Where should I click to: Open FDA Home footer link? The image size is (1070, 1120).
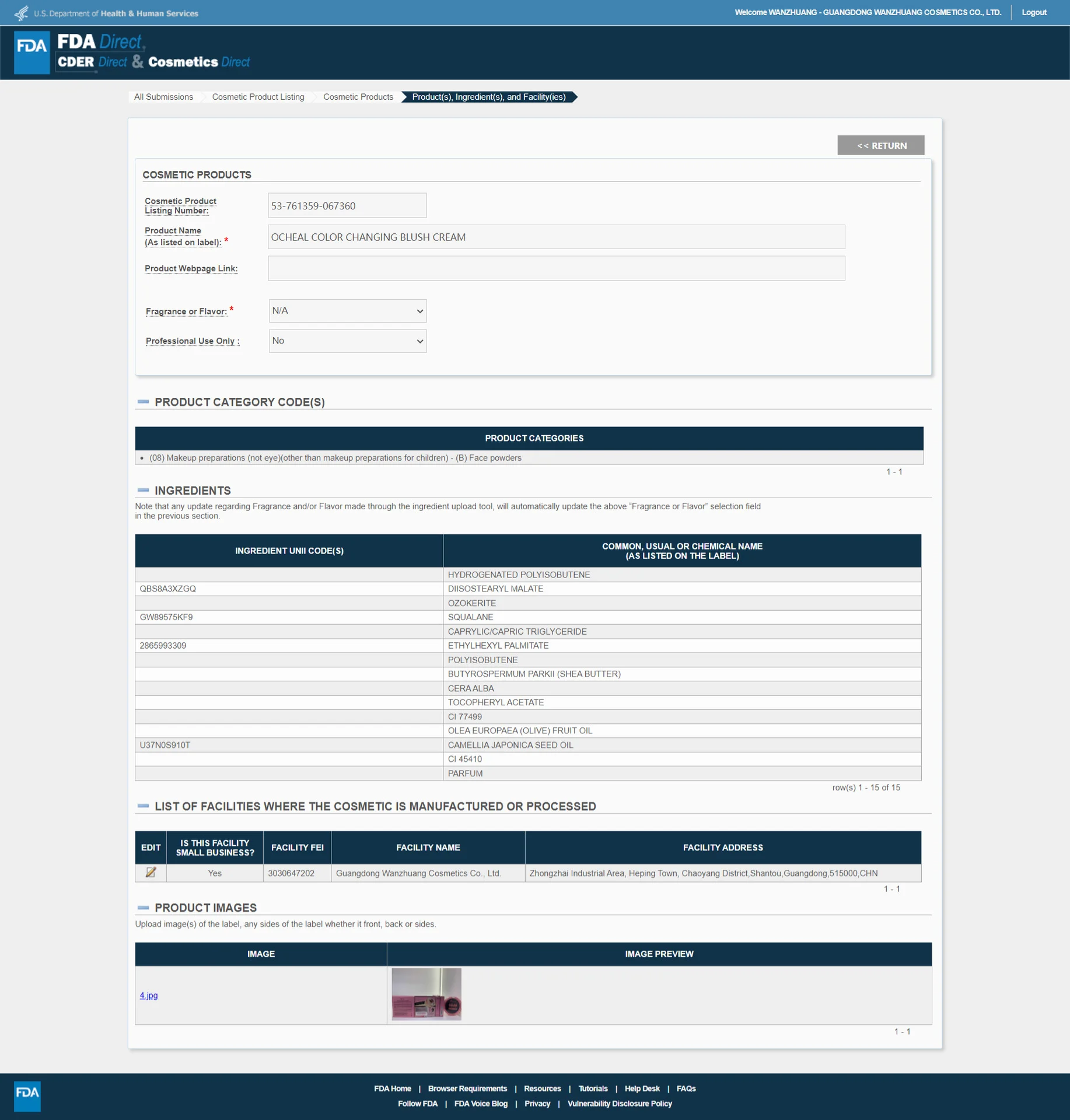[x=393, y=1088]
